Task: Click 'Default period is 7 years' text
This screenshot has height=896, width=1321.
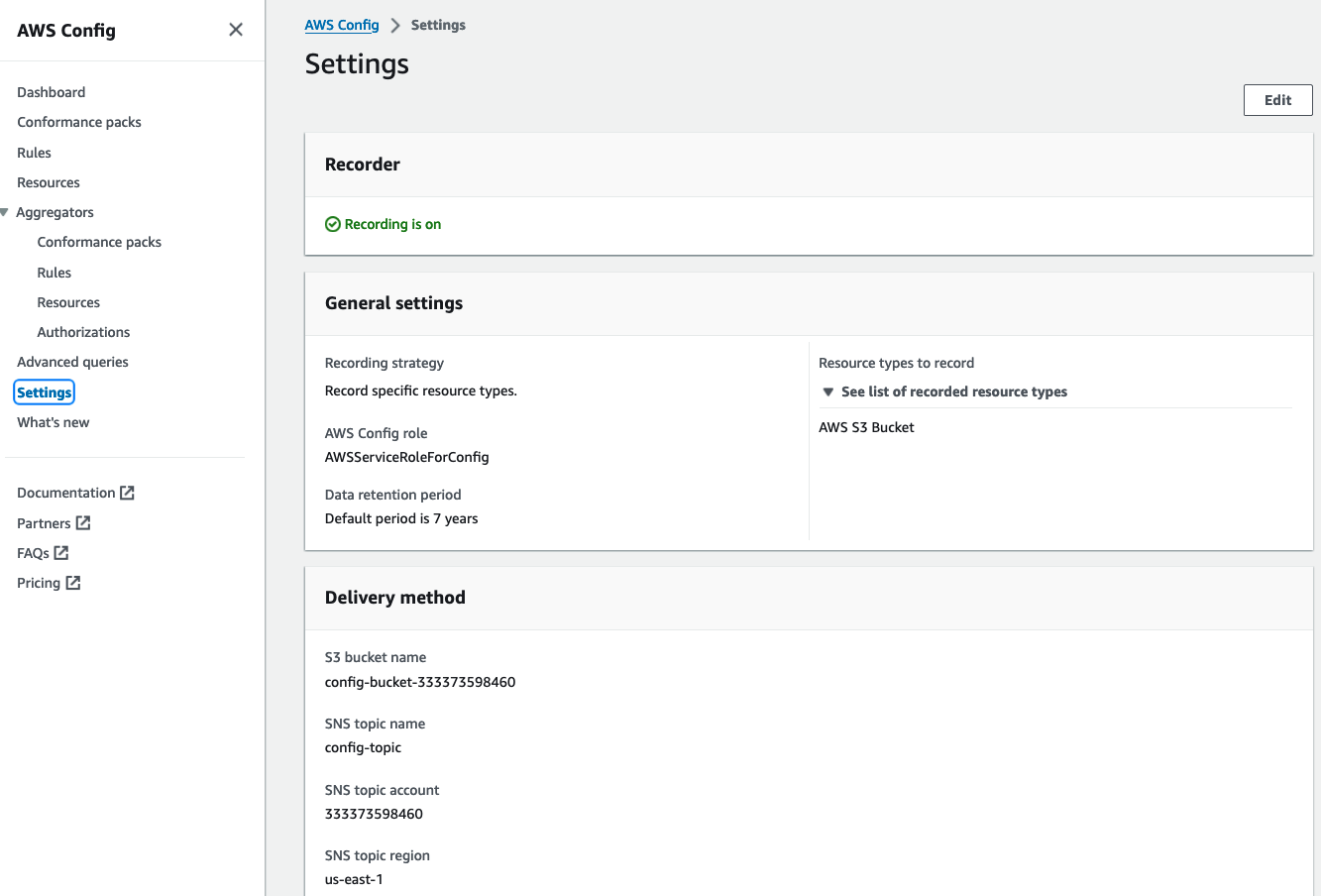Action: (x=401, y=518)
